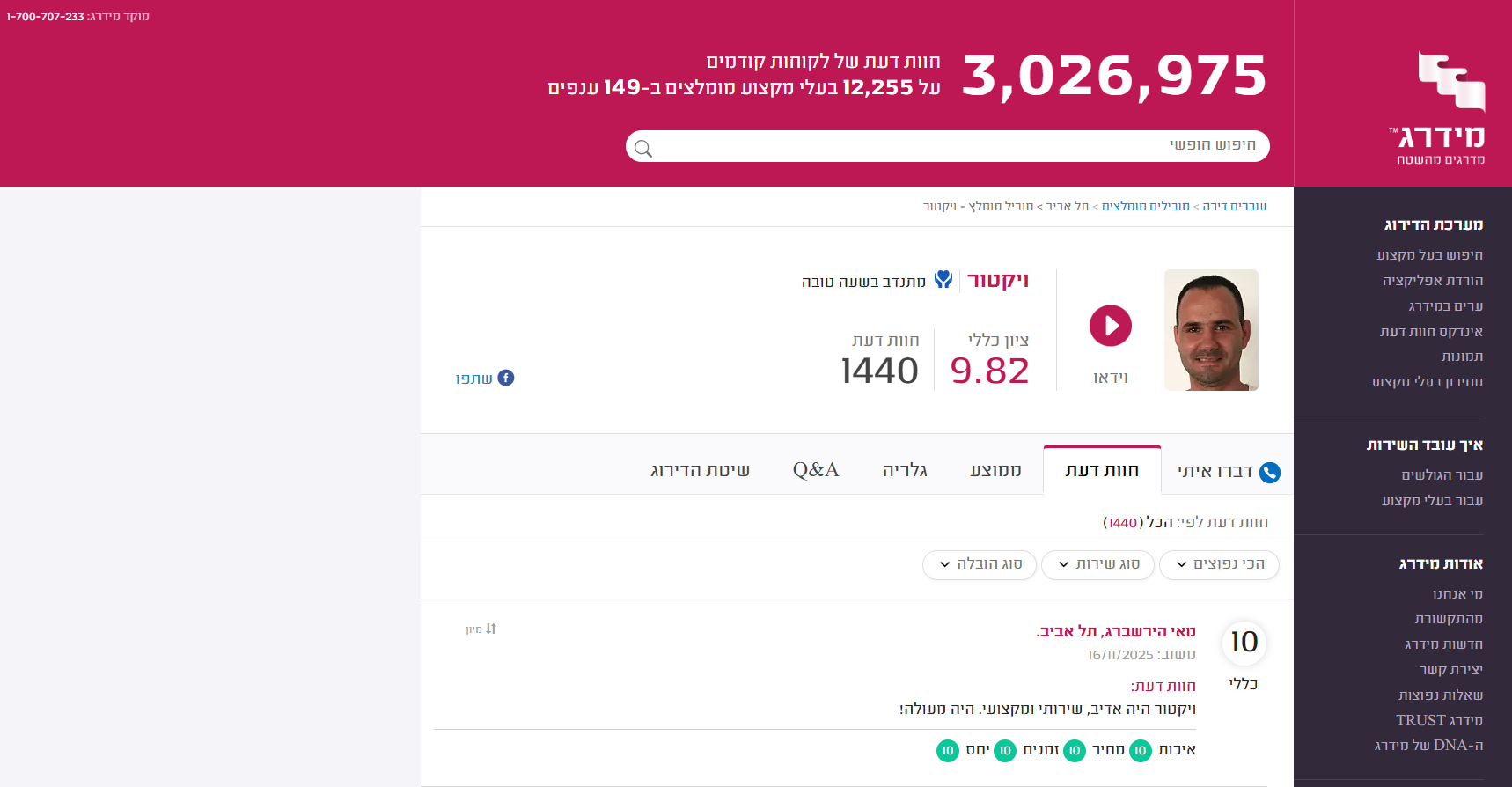
Task: Click the 3,026,975 reviews counter
Action: pyautogui.click(x=1115, y=77)
